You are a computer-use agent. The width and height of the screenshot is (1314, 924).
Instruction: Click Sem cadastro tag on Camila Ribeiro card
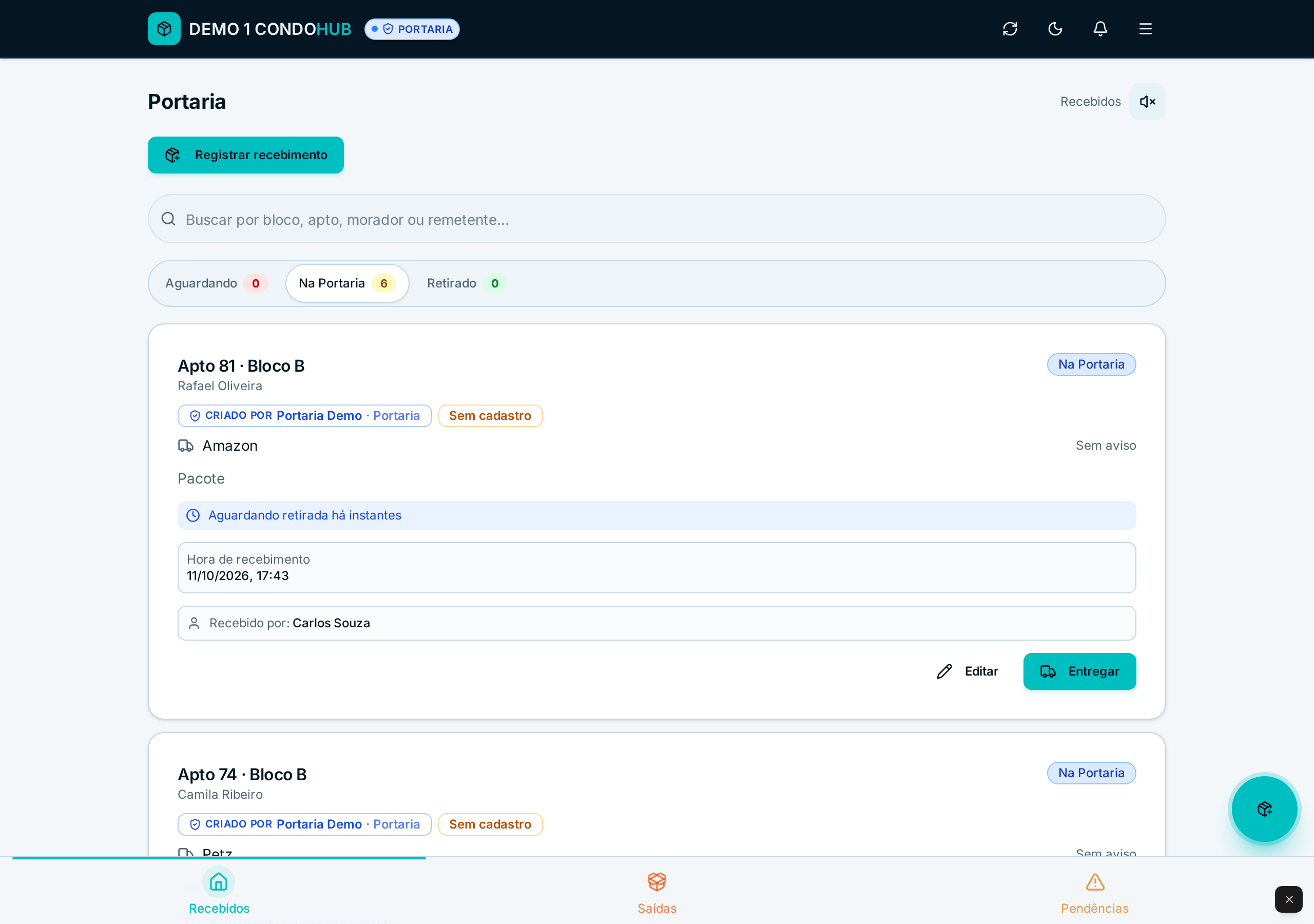point(490,824)
